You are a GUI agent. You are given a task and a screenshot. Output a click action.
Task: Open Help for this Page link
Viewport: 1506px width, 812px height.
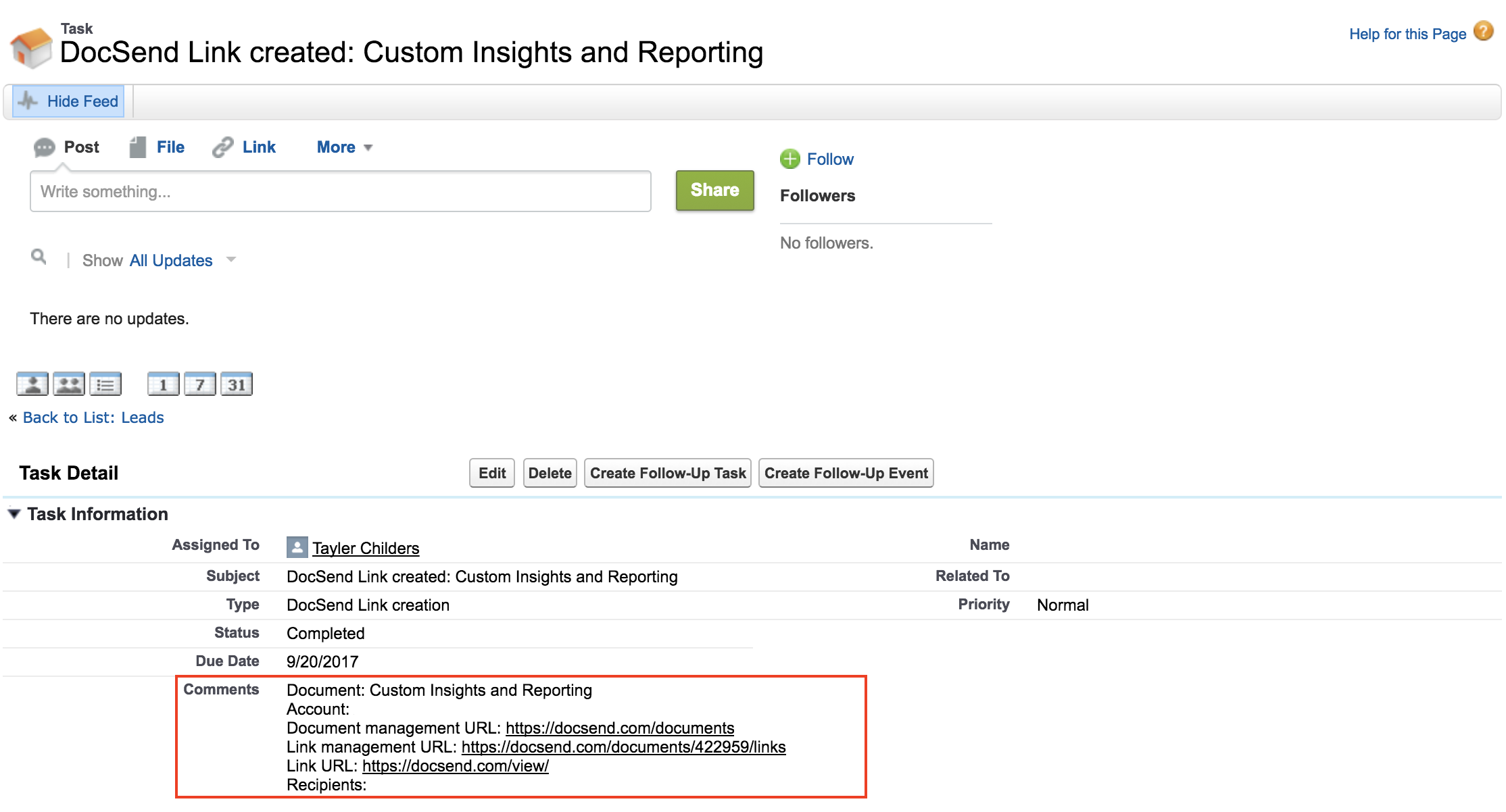coord(1407,34)
